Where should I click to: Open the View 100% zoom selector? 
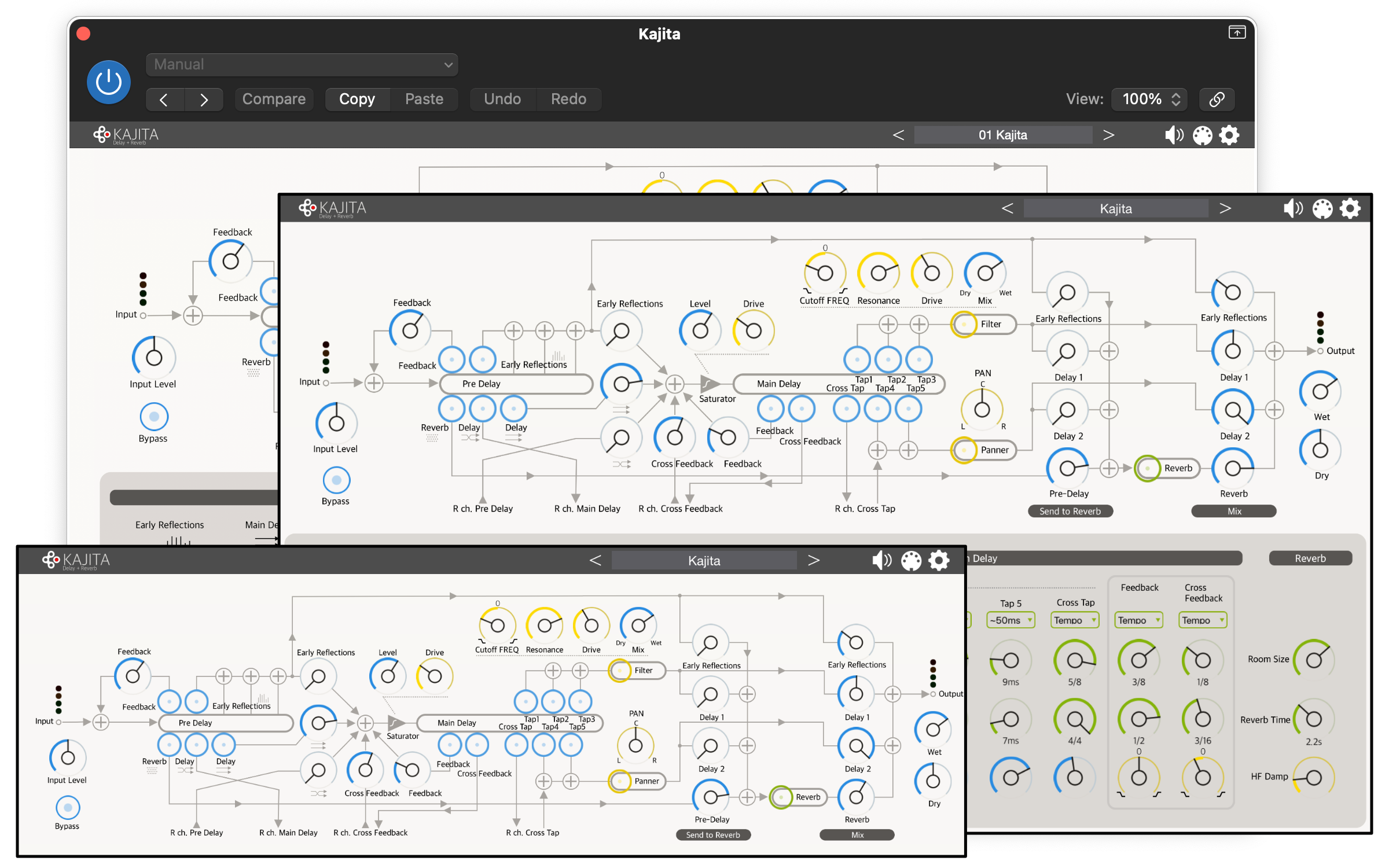1150,99
